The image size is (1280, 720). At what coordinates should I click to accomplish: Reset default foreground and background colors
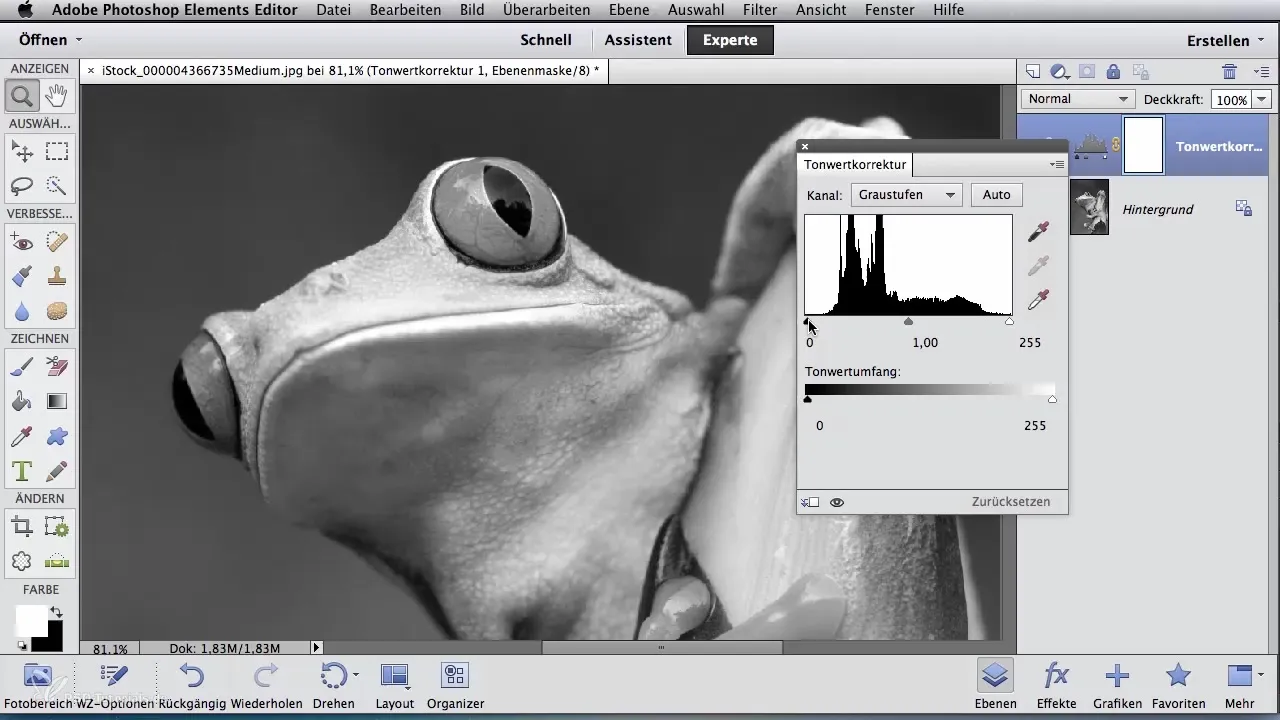pyautogui.click(x=22, y=647)
